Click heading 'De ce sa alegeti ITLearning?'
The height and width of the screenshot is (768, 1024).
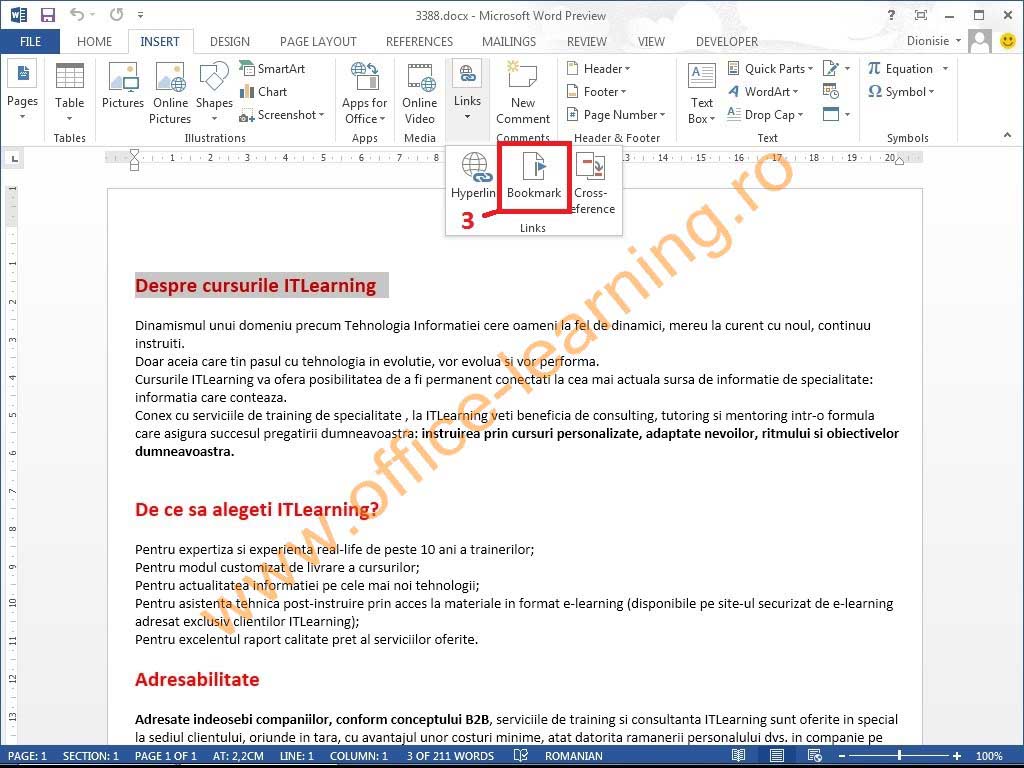[257, 509]
